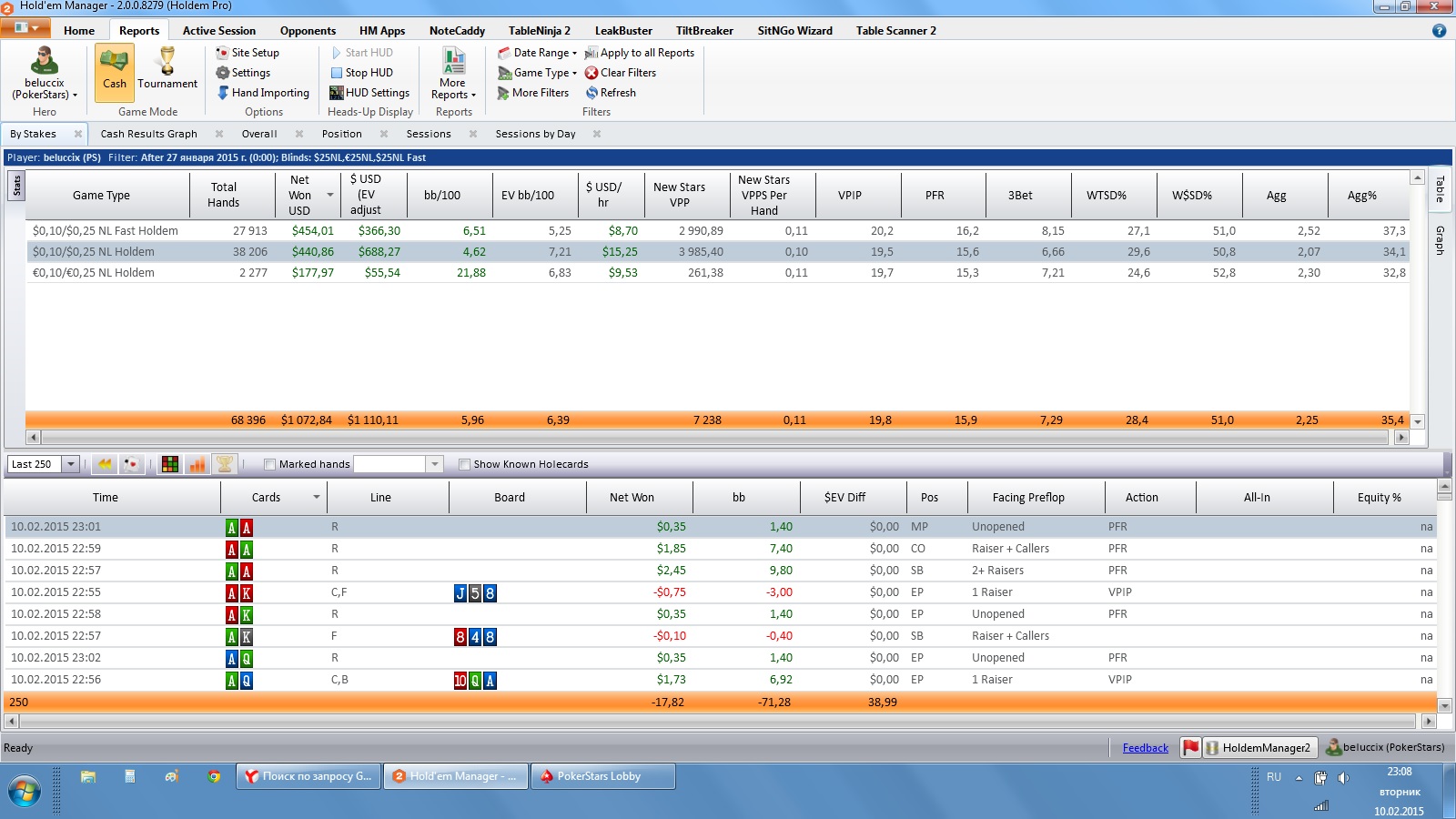The image size is (1456, 819).
Task: Switch to PokerStars Lobby taskbar window
Action: (603, 776)
